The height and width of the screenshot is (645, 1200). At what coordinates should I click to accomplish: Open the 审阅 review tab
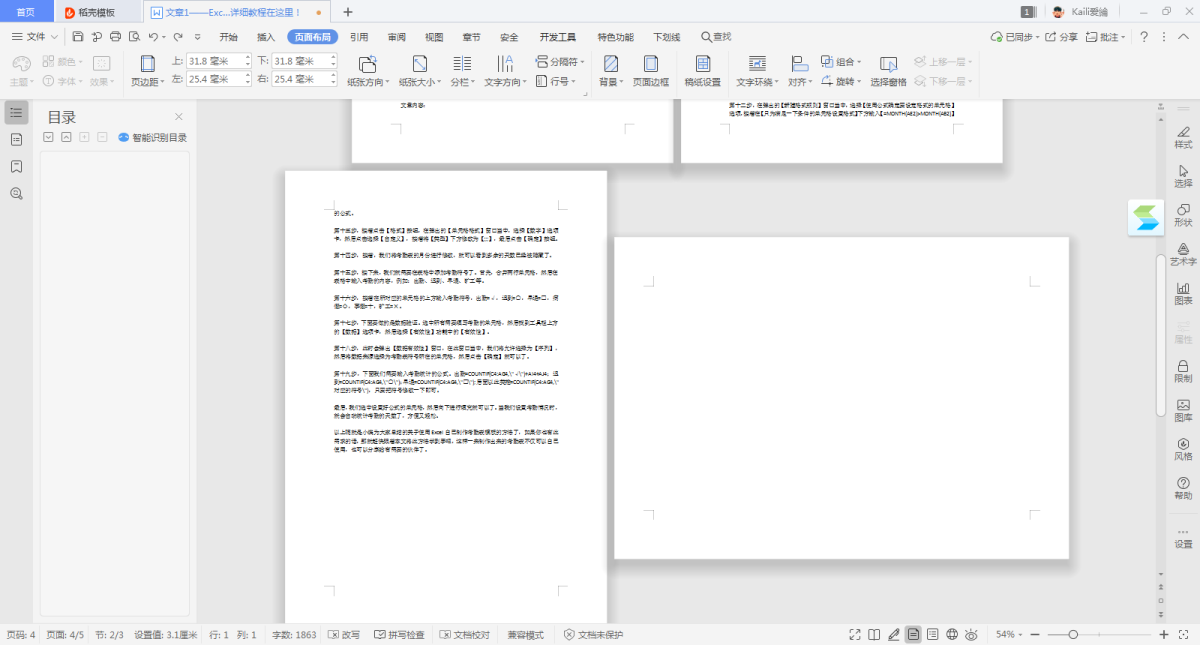pyautogui.click(x=396, y=37)
